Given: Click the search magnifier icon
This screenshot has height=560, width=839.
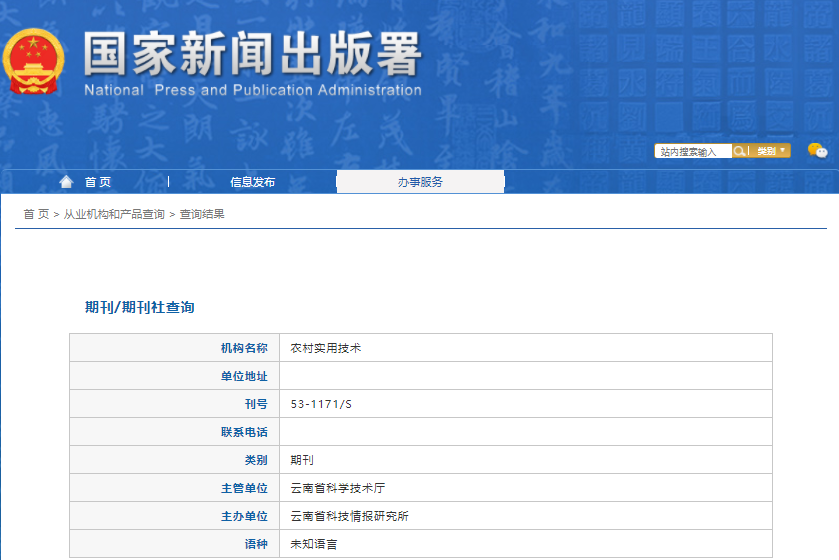Looking at the screenshot, I should click(740, 151).
